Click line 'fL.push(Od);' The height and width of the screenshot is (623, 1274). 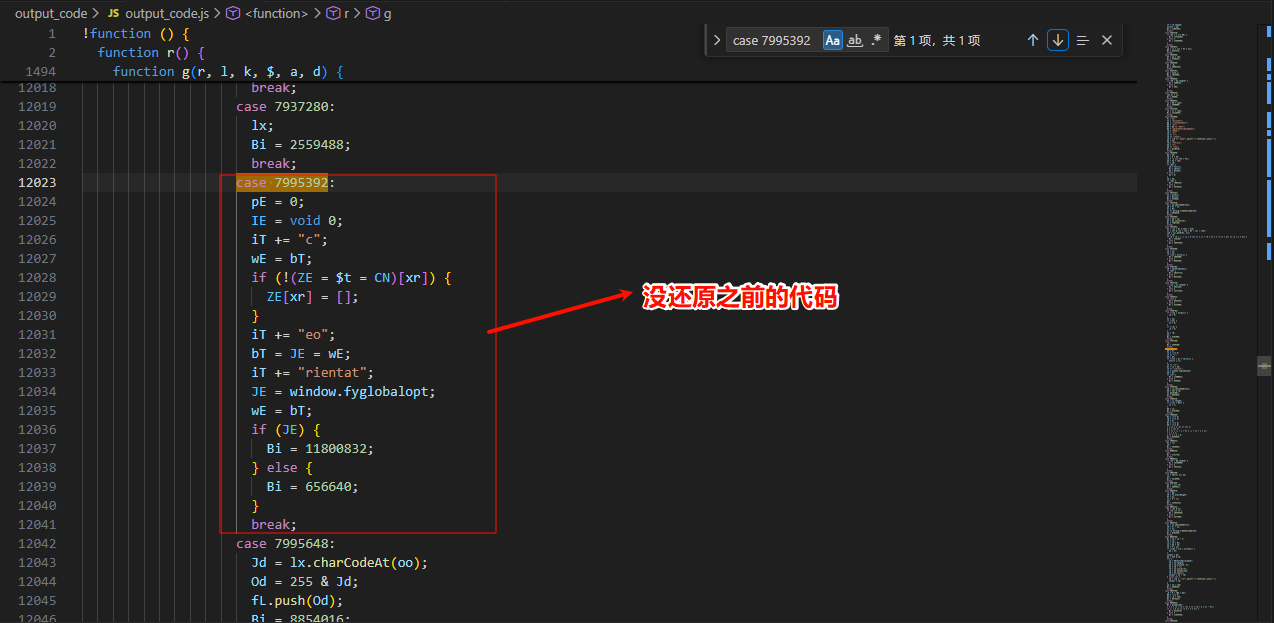point(297,601)
